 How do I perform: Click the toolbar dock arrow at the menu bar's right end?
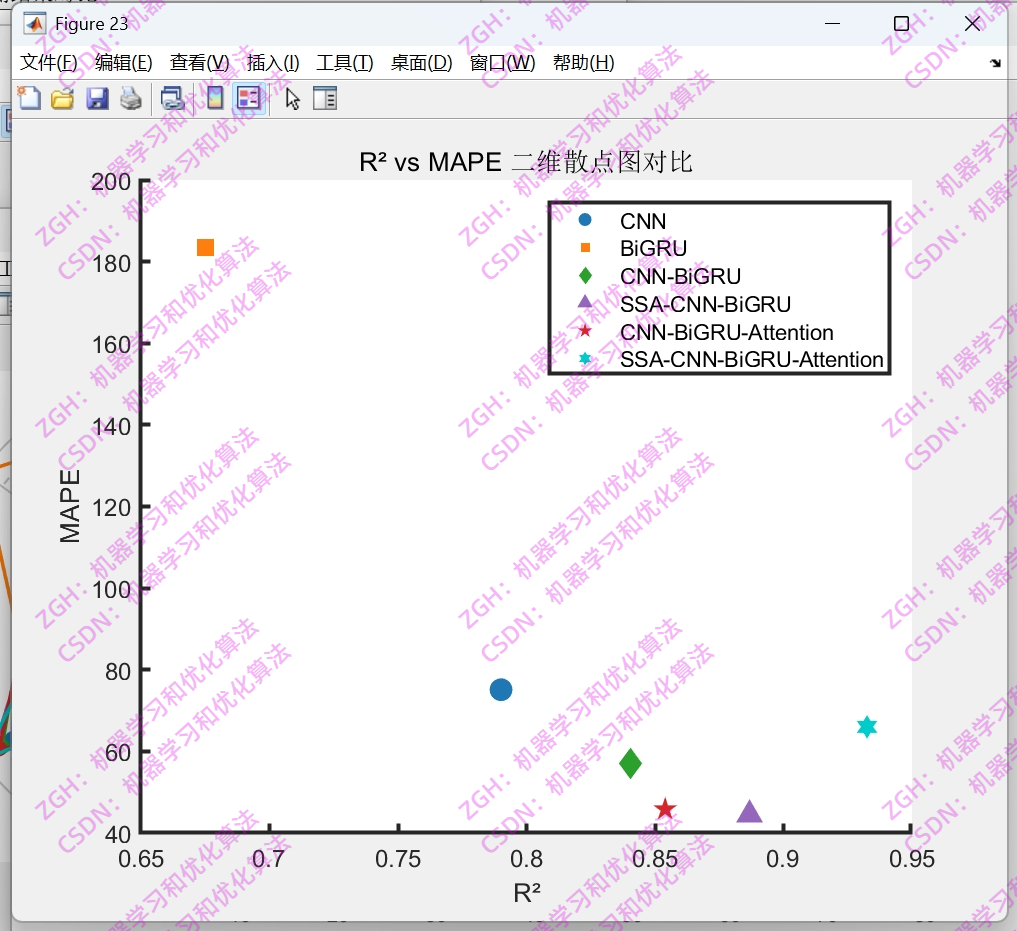[x=995, y=63]
